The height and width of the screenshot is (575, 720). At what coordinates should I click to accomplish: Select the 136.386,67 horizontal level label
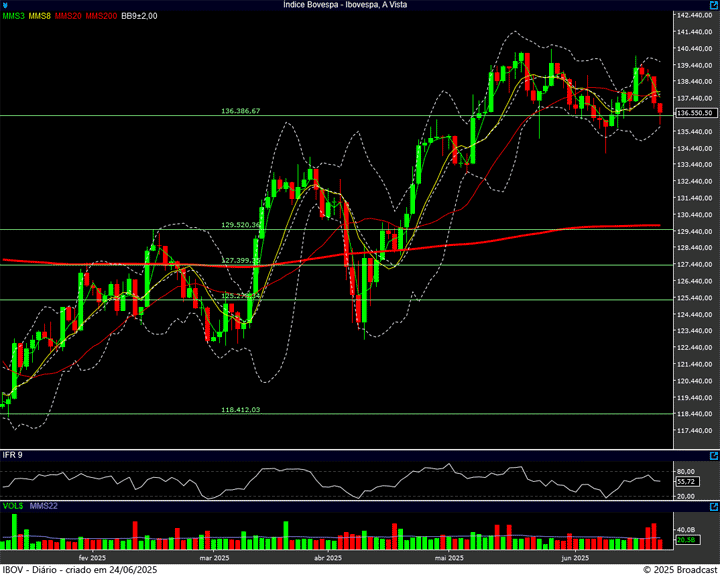pyautogui.click(x=240, y=111)
